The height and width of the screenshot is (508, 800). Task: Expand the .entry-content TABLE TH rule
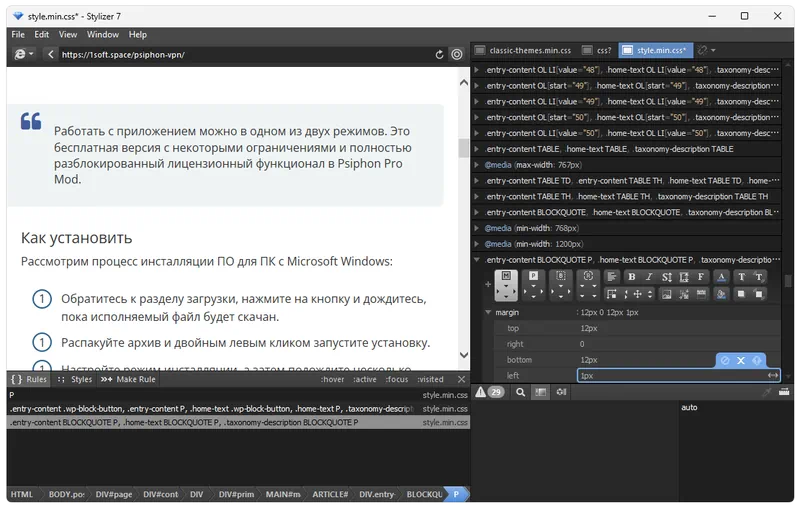coord(477,196)
